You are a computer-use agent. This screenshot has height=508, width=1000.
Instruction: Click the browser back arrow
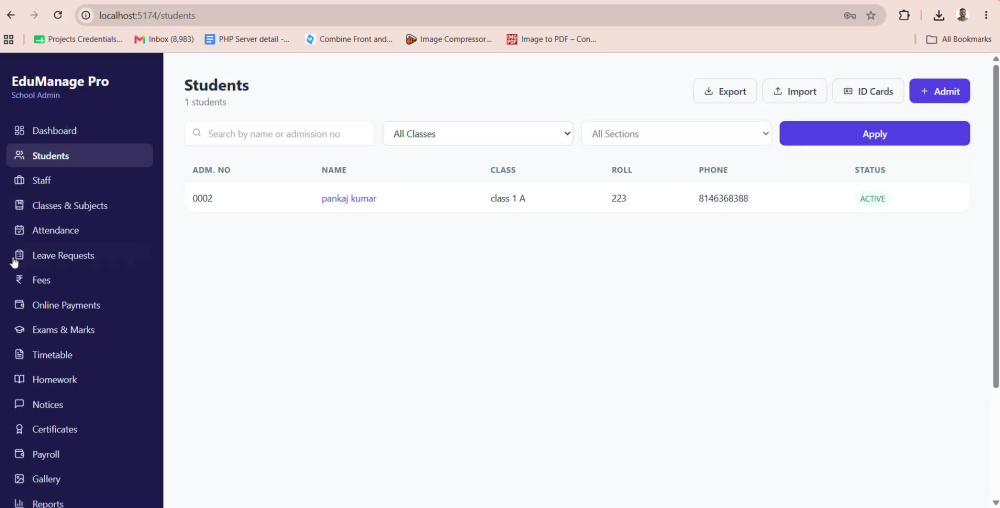pos(11,15)
